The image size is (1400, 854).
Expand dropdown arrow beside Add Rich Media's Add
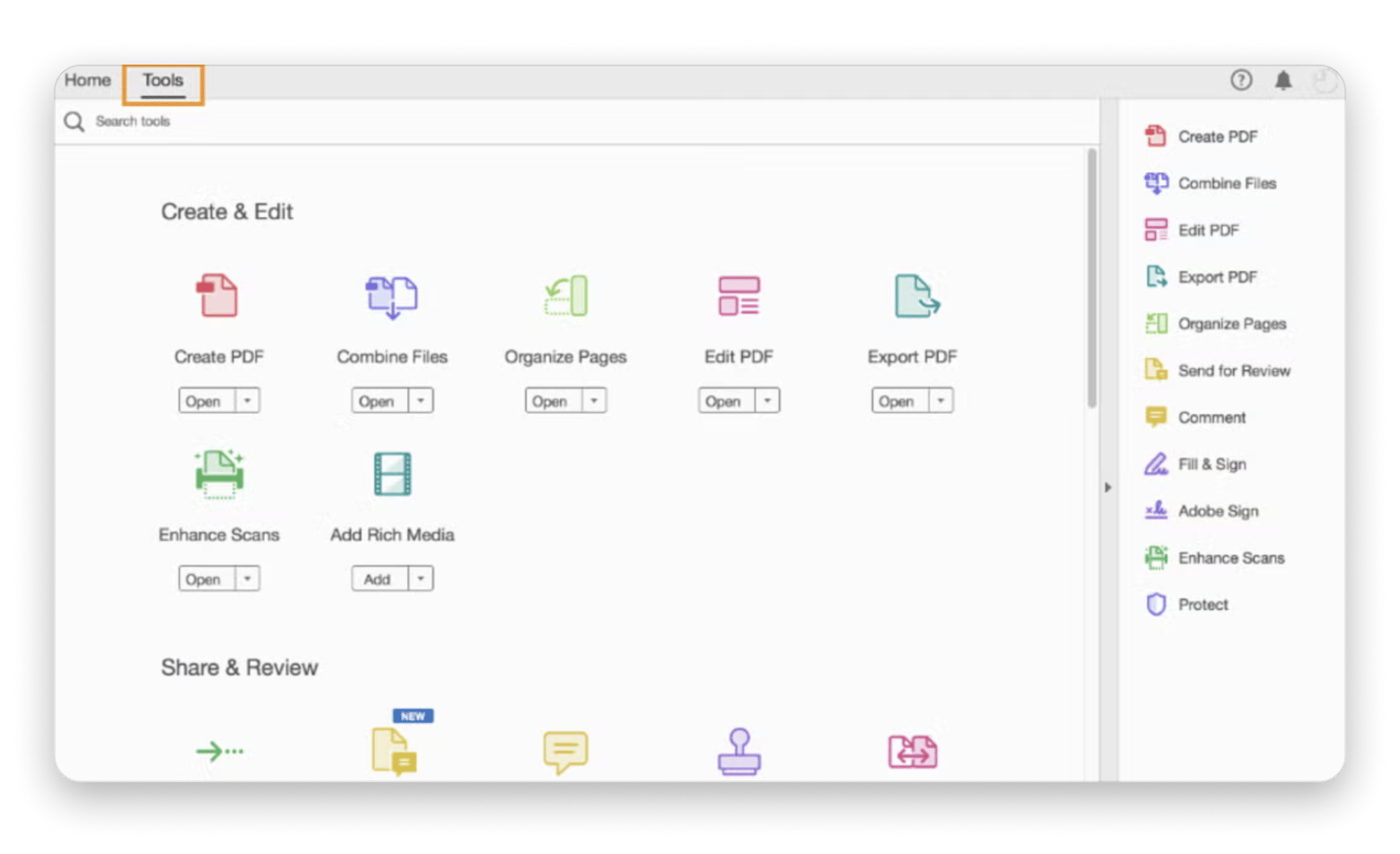pos(421,579)
